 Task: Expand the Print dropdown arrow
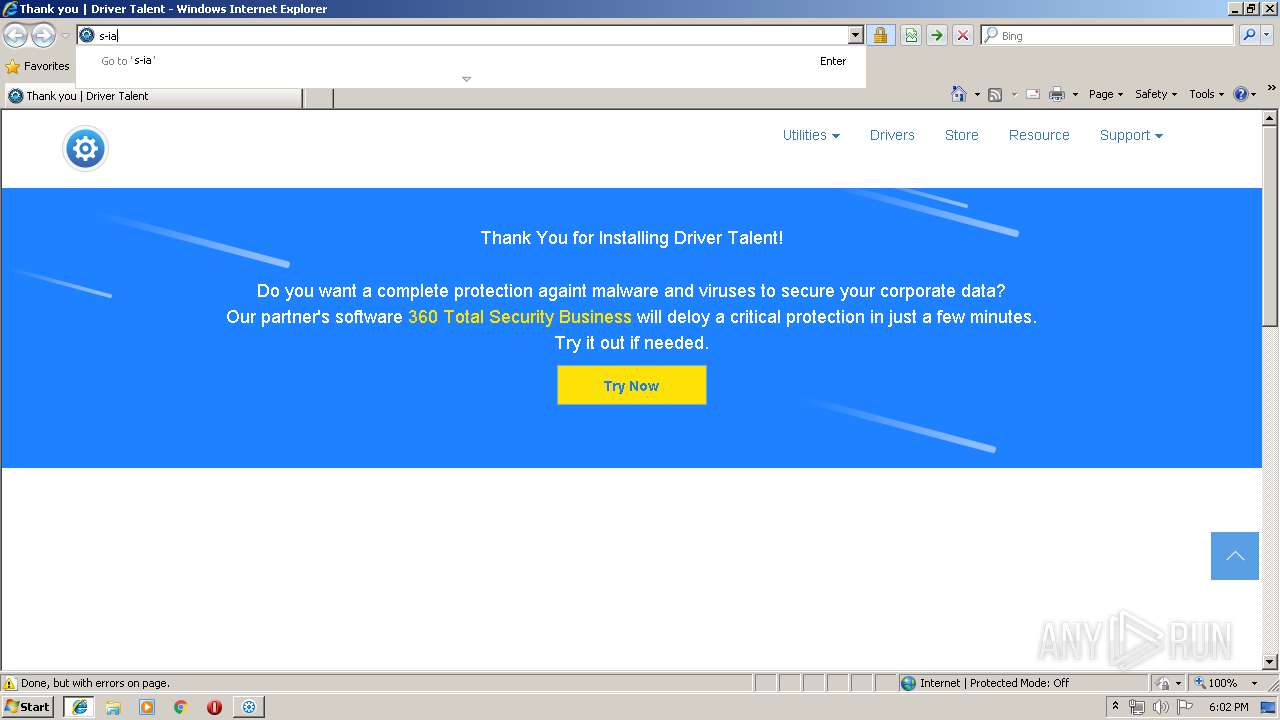1075,95
